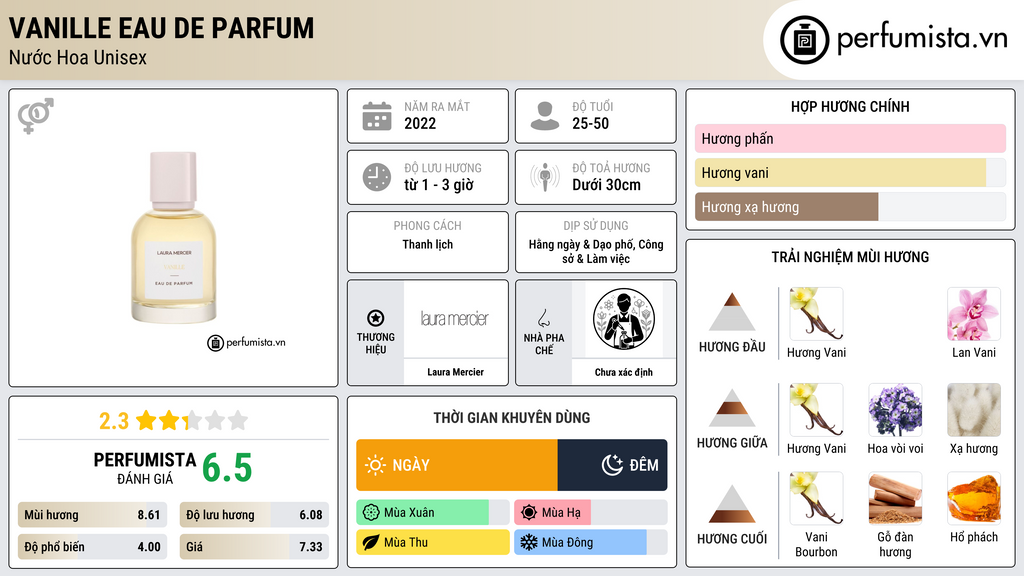Click the orange Ngày daytime segment

[456, 465]
